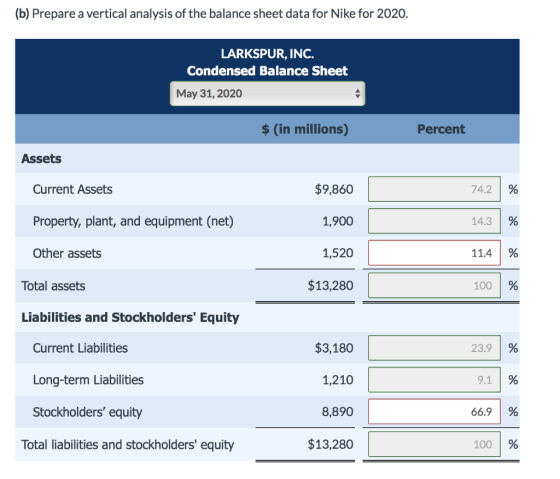The width and height of the screenshot is (560, 479).
Task: Select the Total assets label
Action: pyautogui.click(x=53, y=286)
